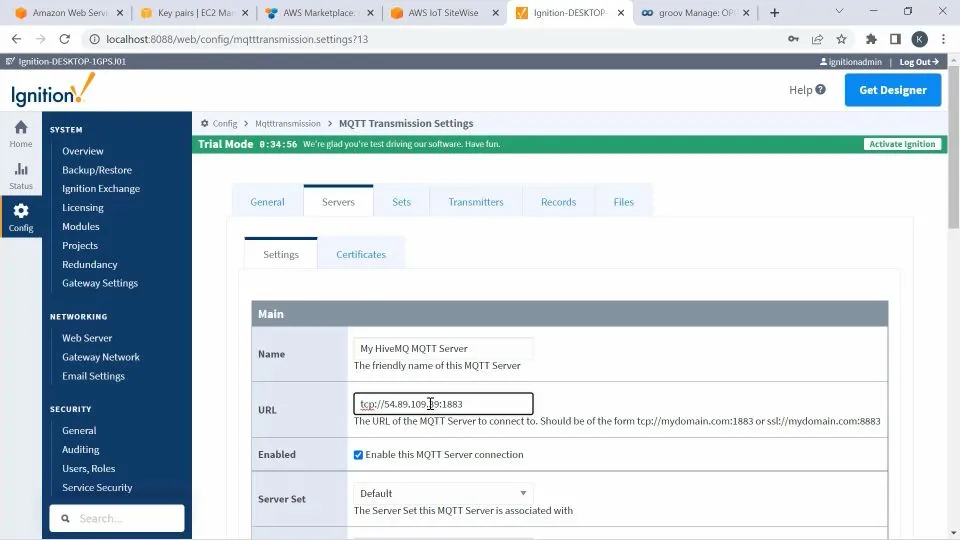Click the browser back arrow
The height and width of the screenshot is (540, 960).
(17, 39)
